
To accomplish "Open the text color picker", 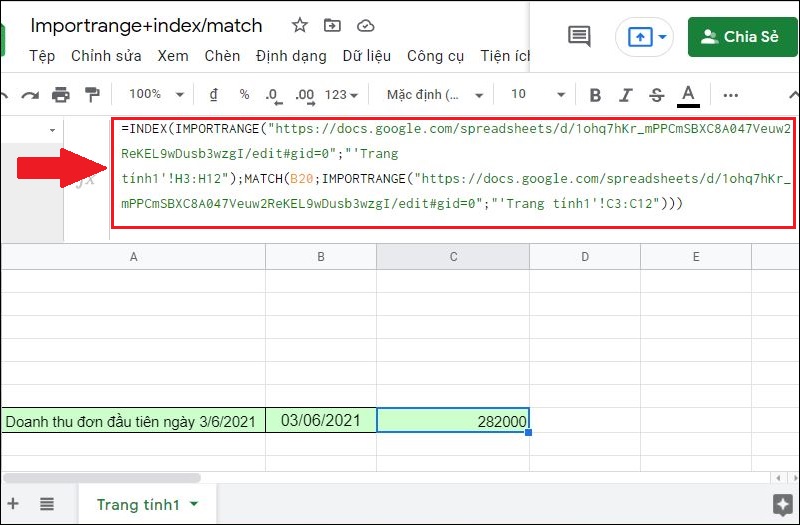I will (x=688, y=96).
